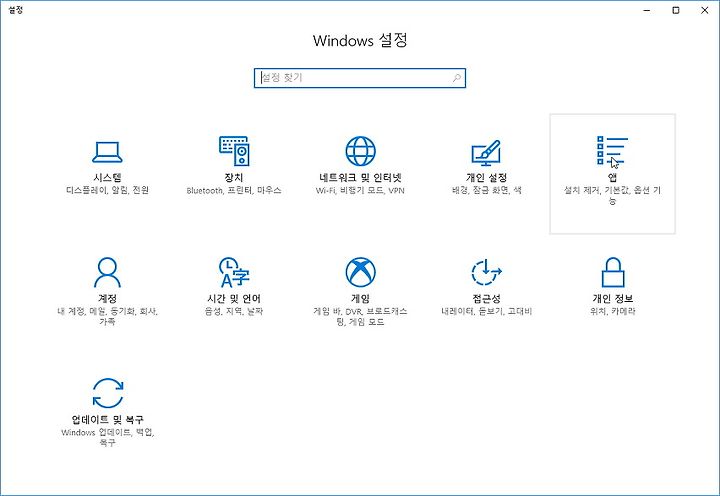Click the 설치 제거, 기본값 description text
The image size is (720, 496).
tap(613, 195)
